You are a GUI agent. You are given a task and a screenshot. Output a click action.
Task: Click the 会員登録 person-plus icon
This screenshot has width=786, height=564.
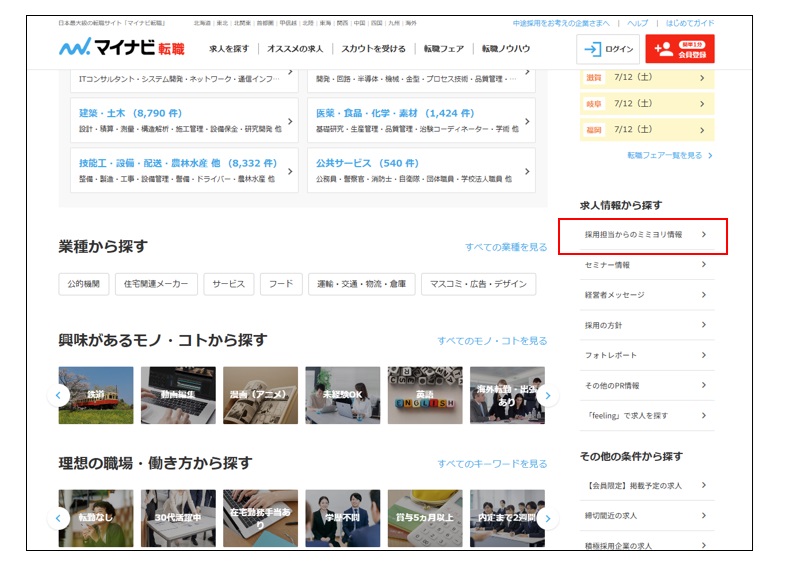pyautogui.click(x=664, y=49)
